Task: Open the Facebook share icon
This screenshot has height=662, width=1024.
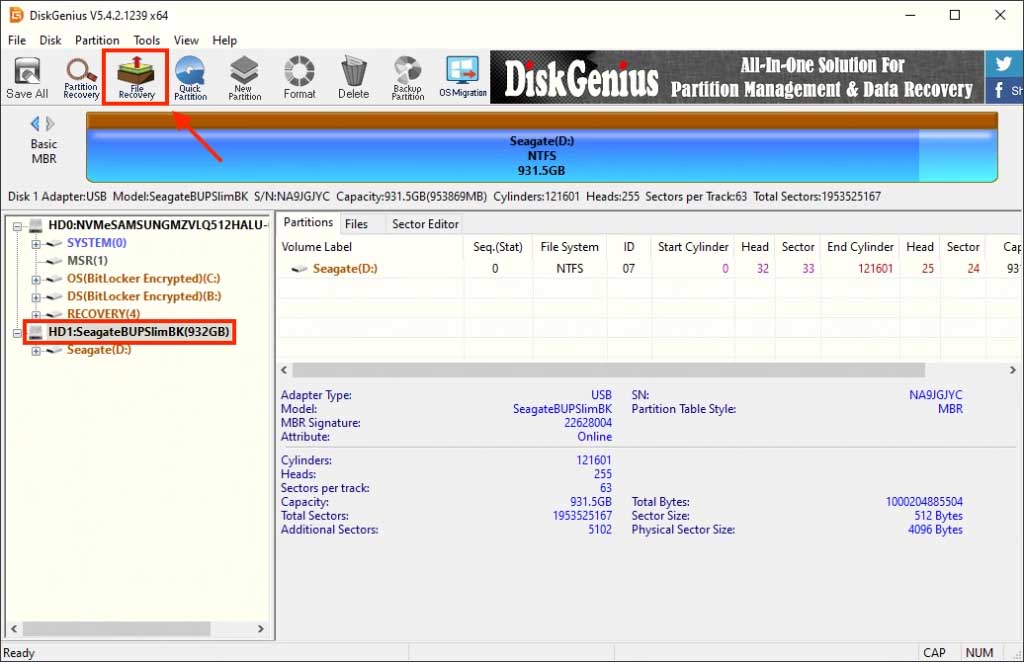Action: [x=1004, y=90]
